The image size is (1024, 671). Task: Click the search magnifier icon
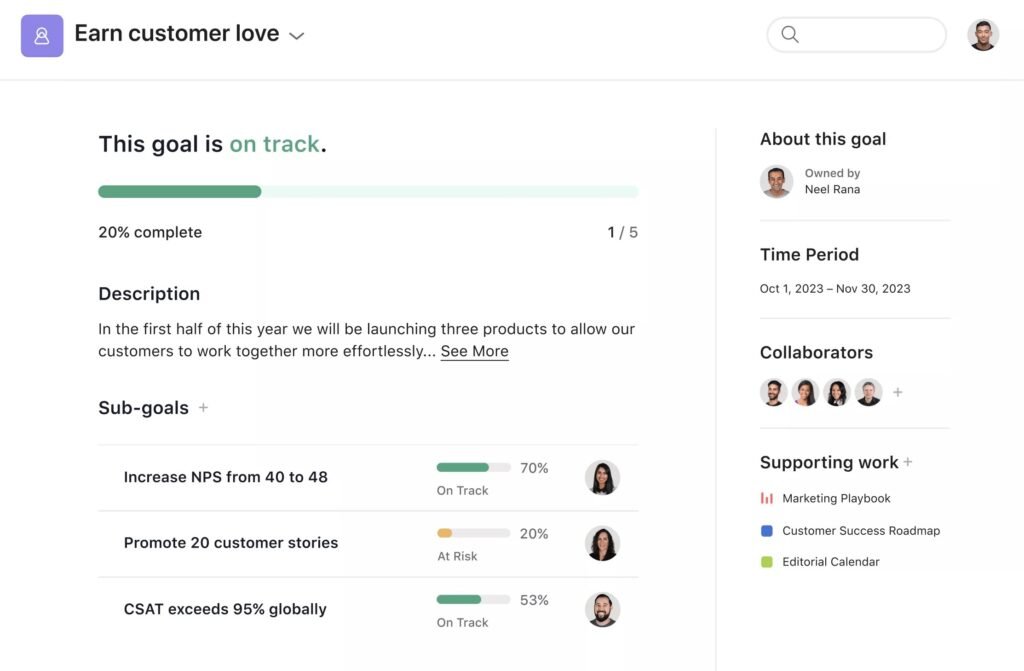790,34
